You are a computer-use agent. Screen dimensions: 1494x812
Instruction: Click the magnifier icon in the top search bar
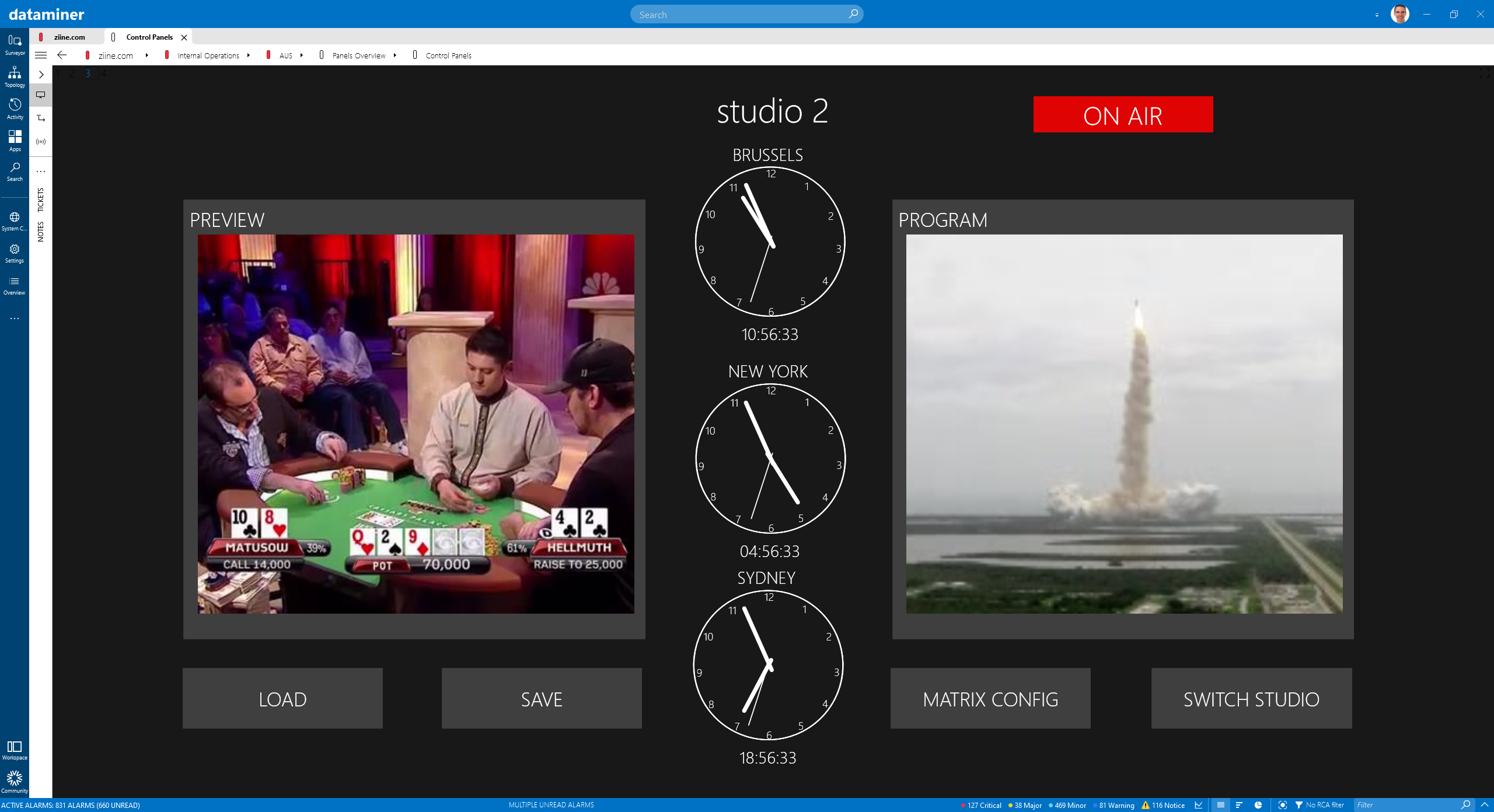click(853, 14)
